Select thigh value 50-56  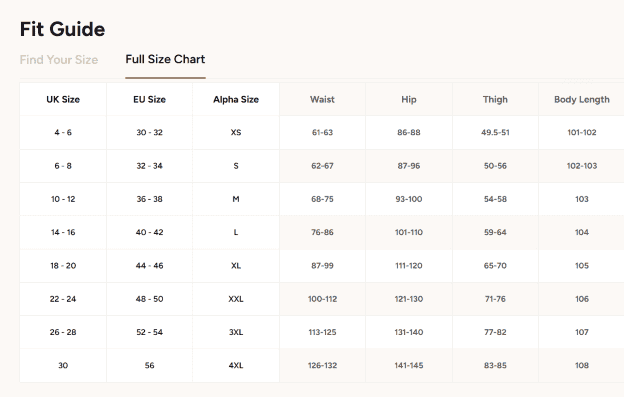495,166
